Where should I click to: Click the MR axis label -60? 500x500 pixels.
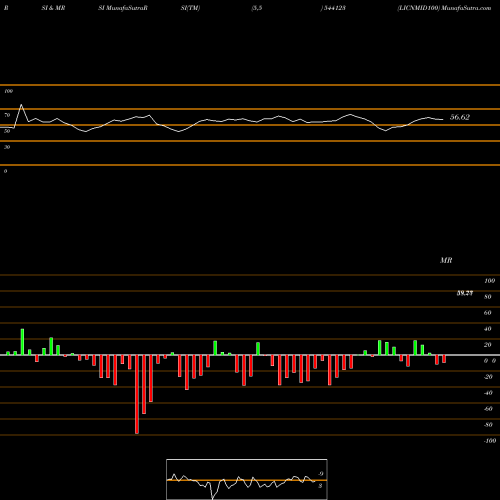point(488,409)
